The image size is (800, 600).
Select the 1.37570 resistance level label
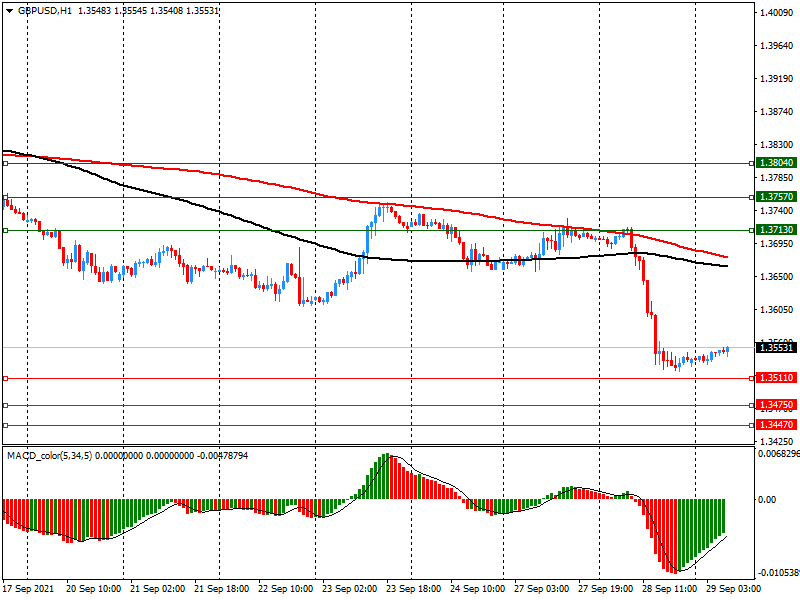click(776, 196)
